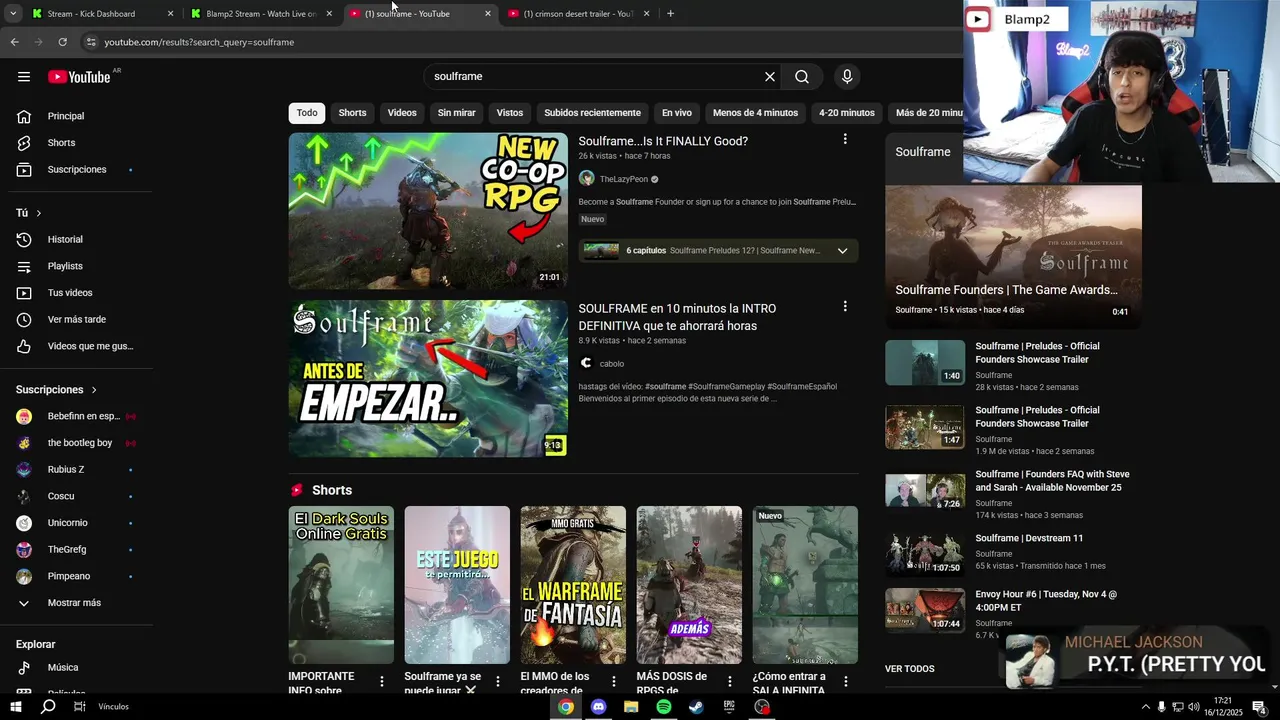The image size is (1280, 720).
Task: Select the 4-20 minutos filter chip
Action: tap(846, 113)
